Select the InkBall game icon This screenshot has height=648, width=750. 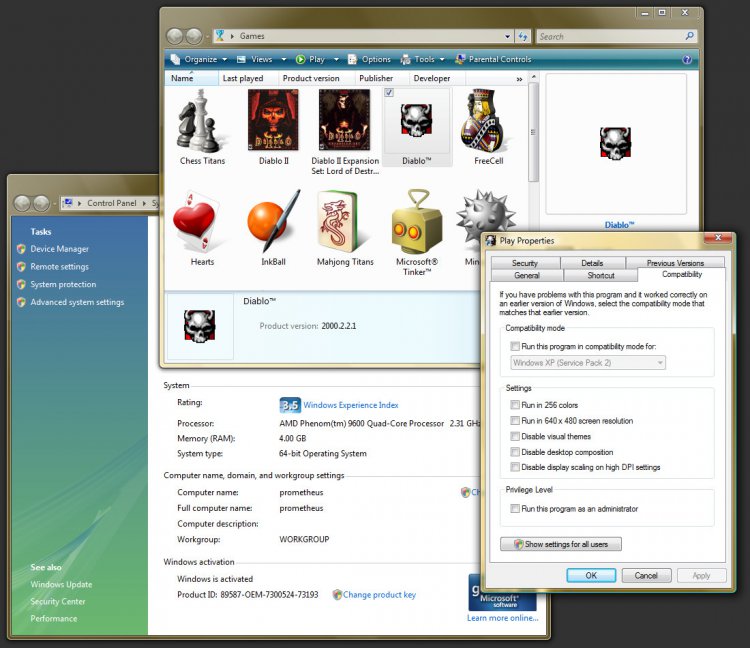pyautogui.click(x=274, y=221)
